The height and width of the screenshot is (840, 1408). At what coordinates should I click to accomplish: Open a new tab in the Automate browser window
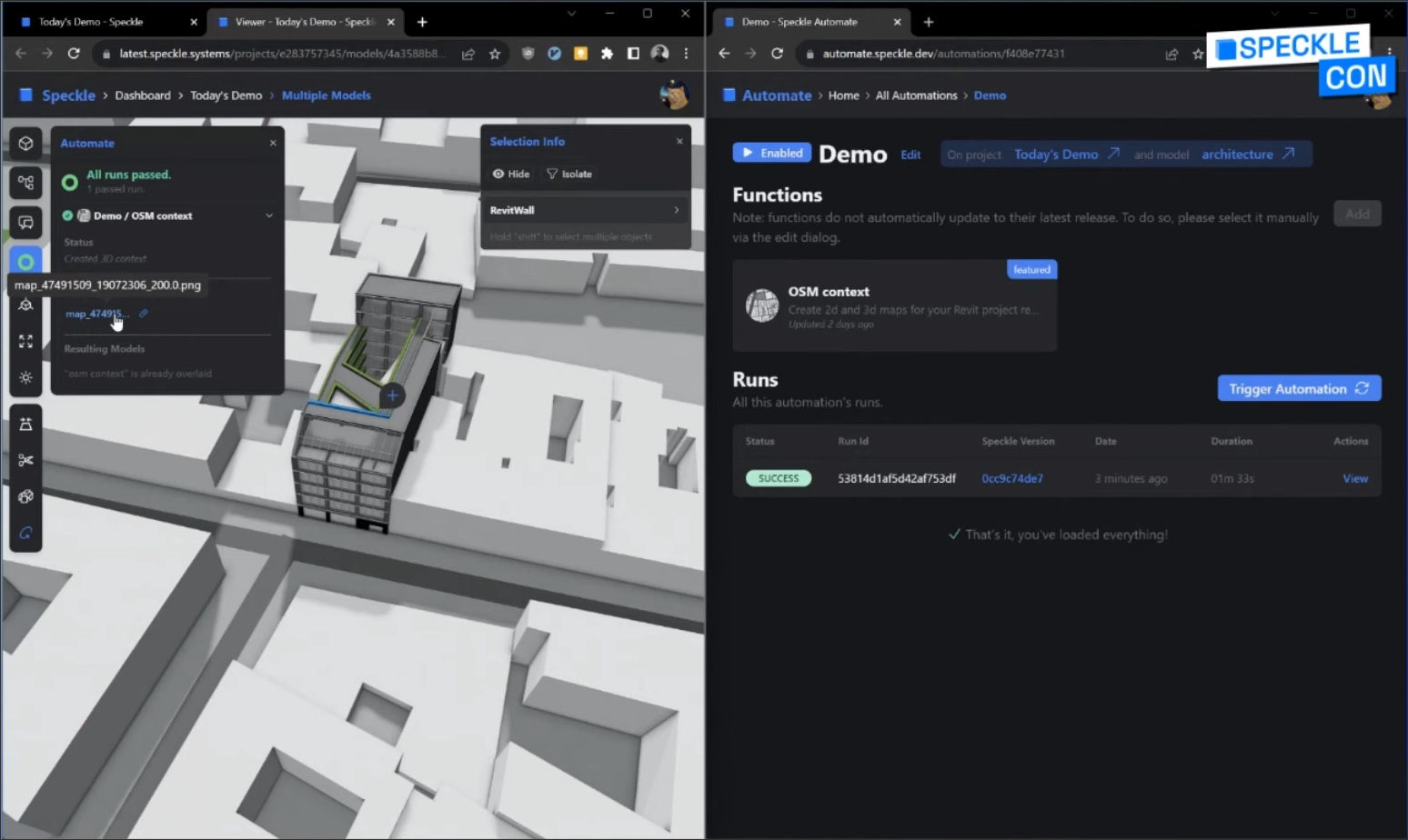[x=929, y=22]
